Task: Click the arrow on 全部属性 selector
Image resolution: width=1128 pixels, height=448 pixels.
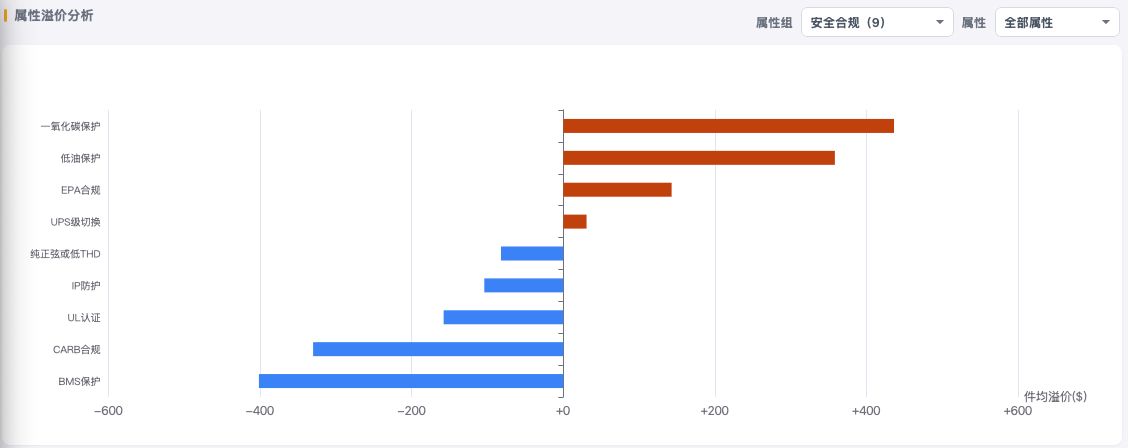Action: (1106, 22)
